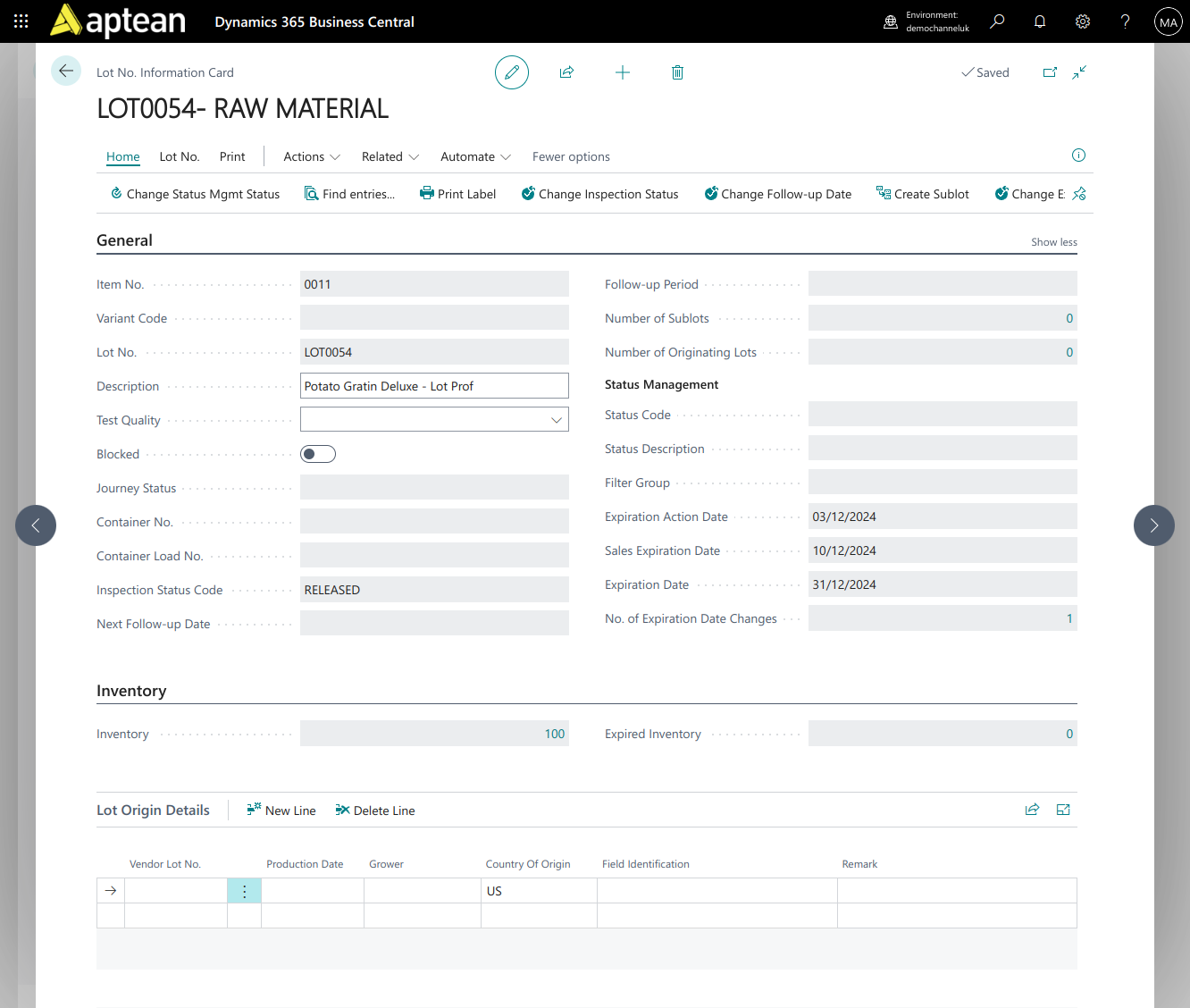Collapse the Inventory section heading

coord(131,691)
